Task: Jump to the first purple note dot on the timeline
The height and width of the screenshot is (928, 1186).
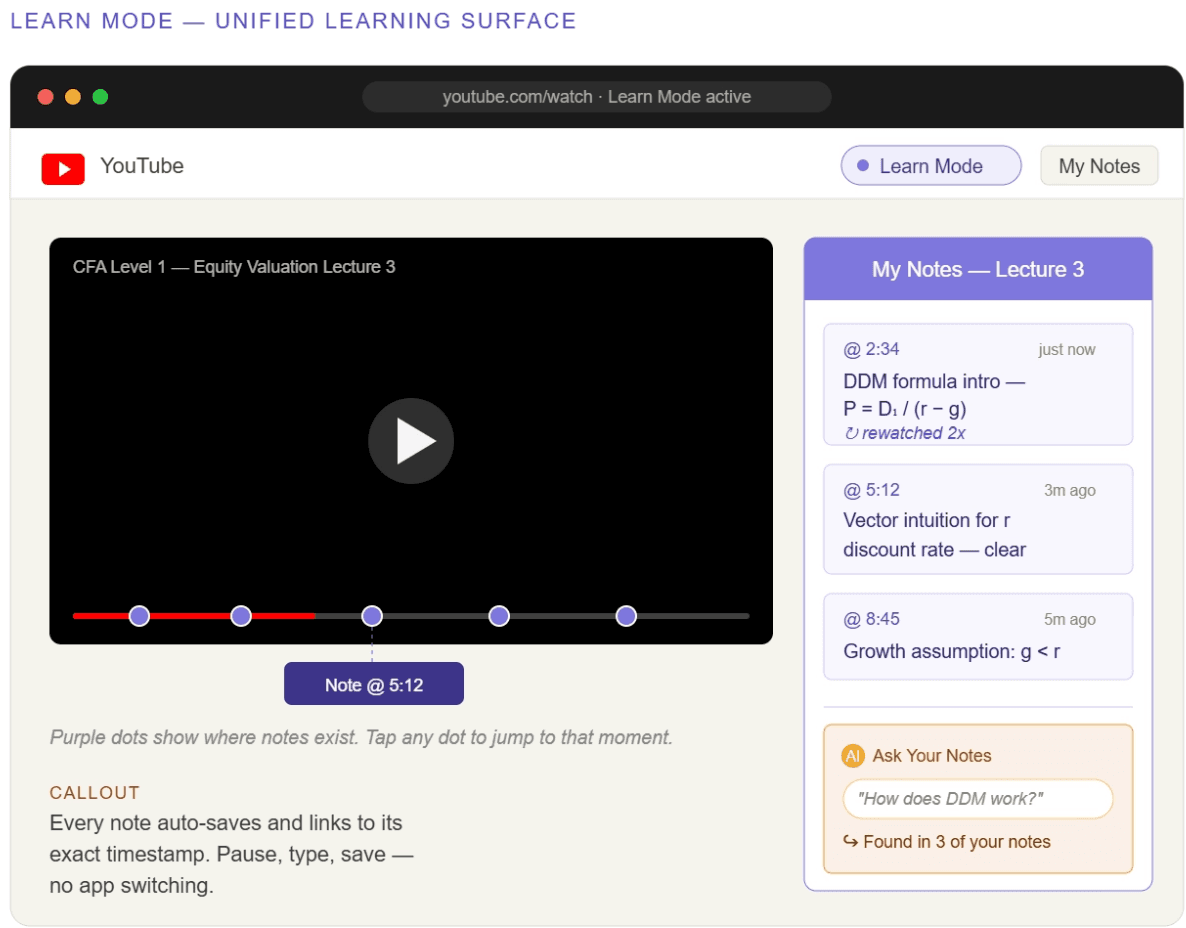Action: click(139, 616)
